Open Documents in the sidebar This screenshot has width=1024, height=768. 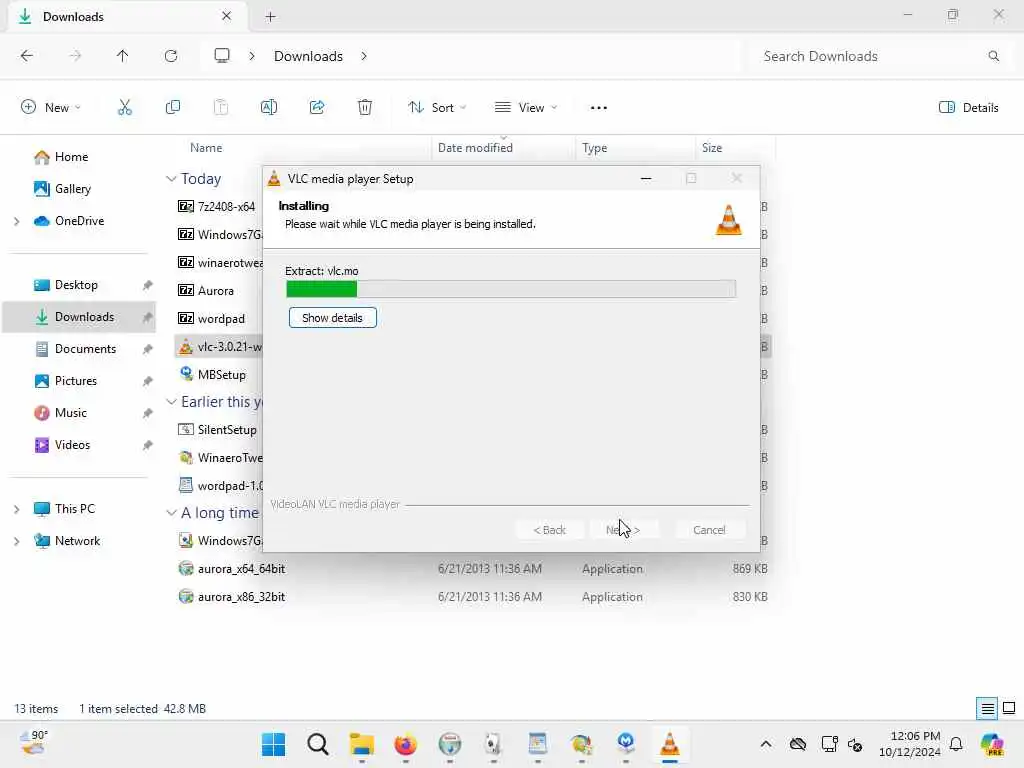(x=85, y=349)
